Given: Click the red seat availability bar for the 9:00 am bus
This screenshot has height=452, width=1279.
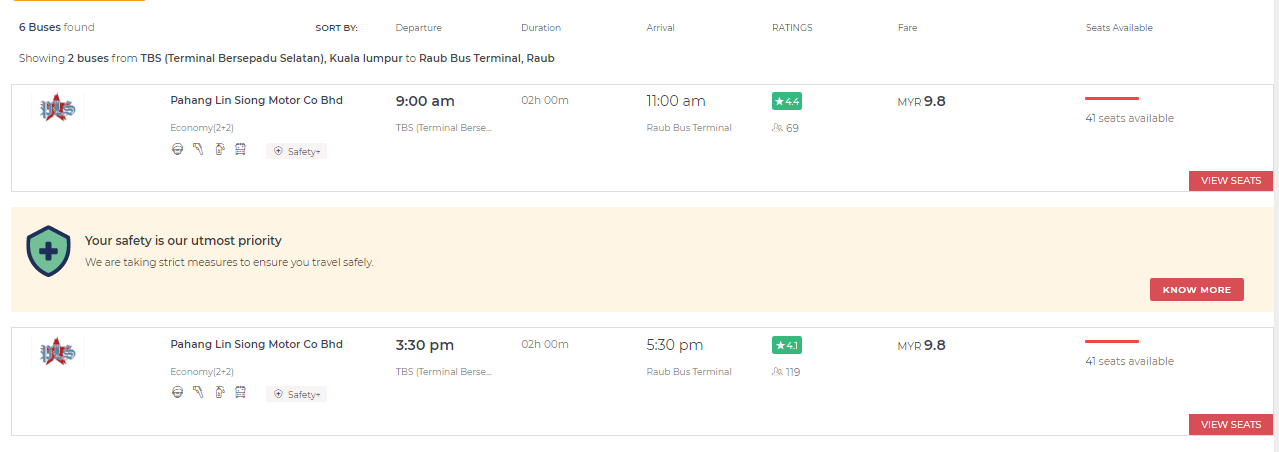Looking at the screenshot, I should [x=1112, y=98].
